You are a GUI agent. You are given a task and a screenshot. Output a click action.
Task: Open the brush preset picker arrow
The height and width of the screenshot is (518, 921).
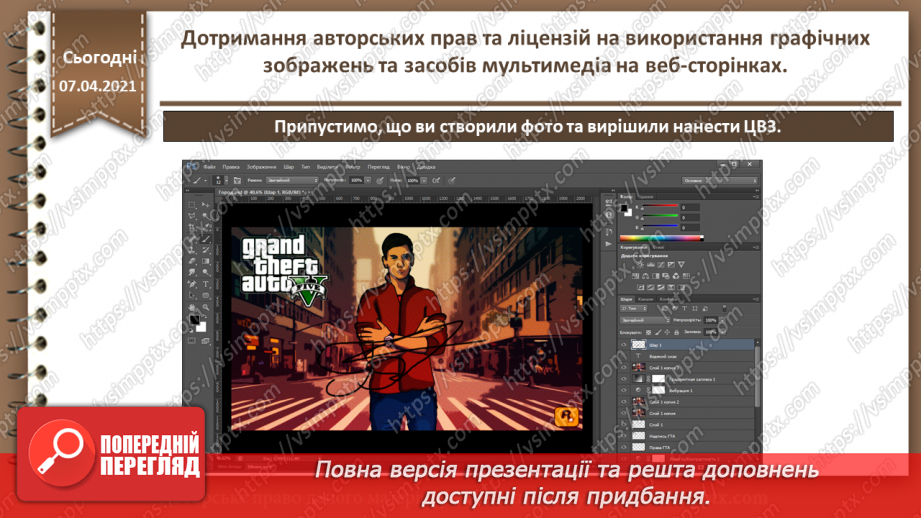click(x=227, y=180)
